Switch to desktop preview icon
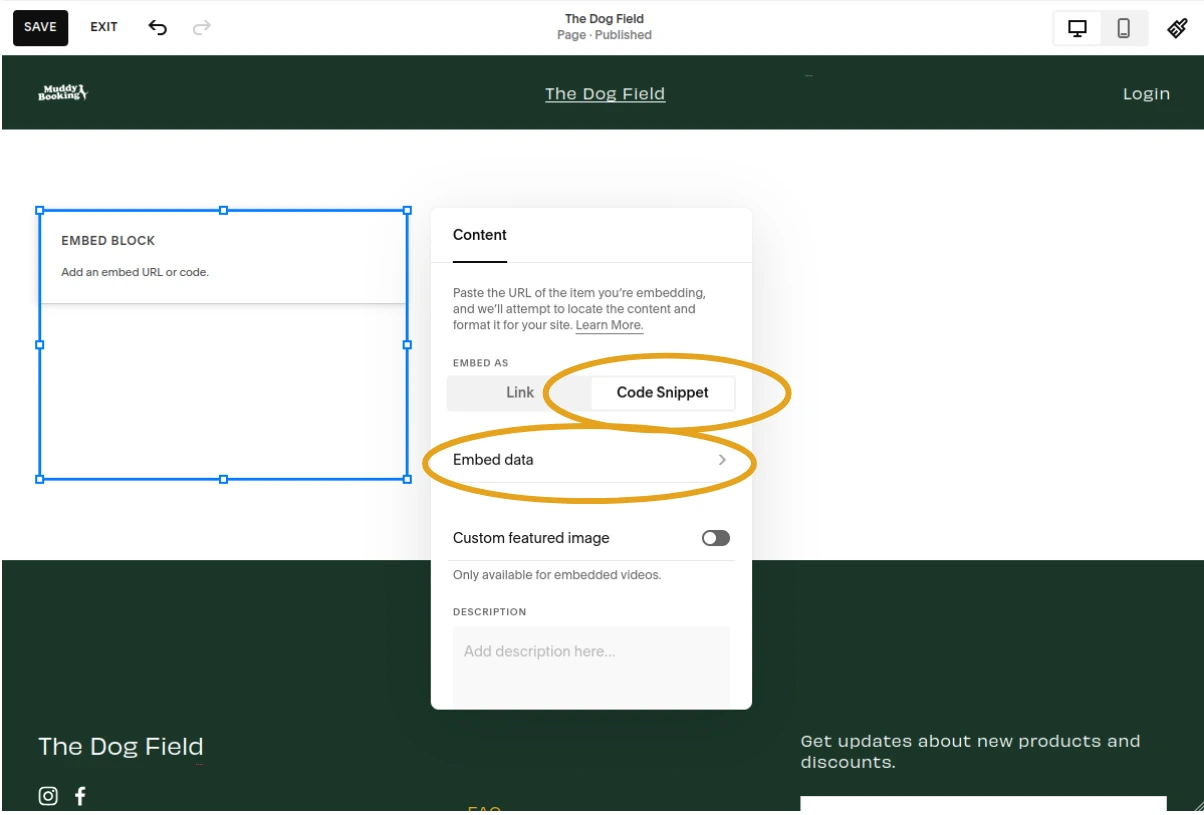1204x815 pixels. [x=1077, y=27]
